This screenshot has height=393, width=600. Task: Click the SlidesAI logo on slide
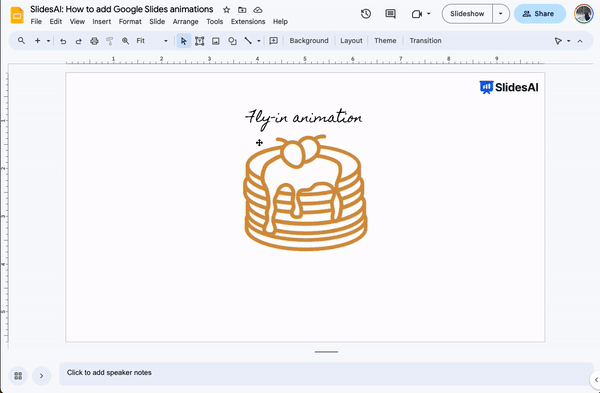[x=509, y=87]
